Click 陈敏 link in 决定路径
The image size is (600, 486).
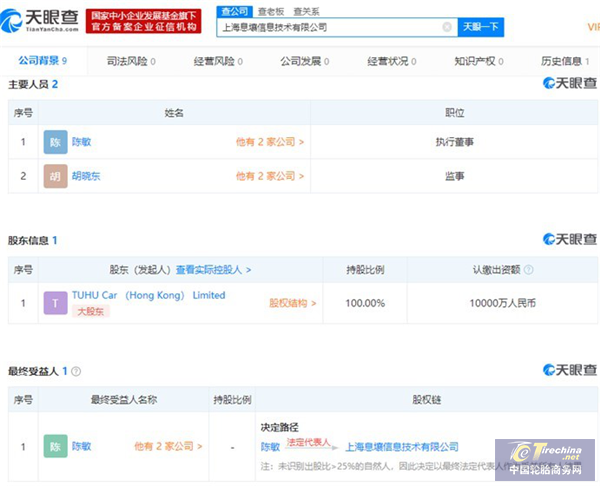[x=271, y=447]
